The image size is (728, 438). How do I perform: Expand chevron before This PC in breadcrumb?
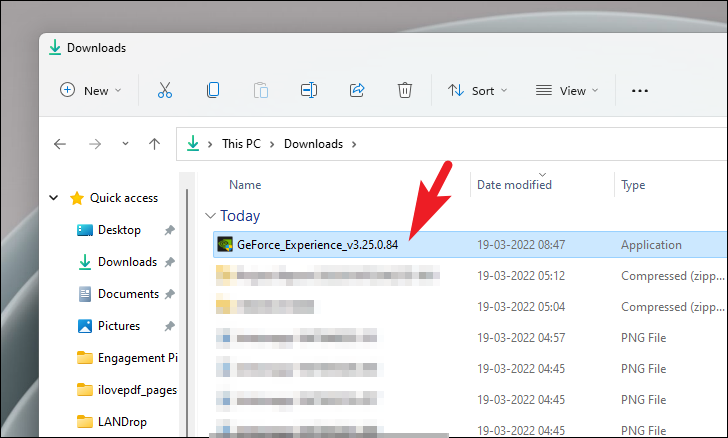(210, 144)
